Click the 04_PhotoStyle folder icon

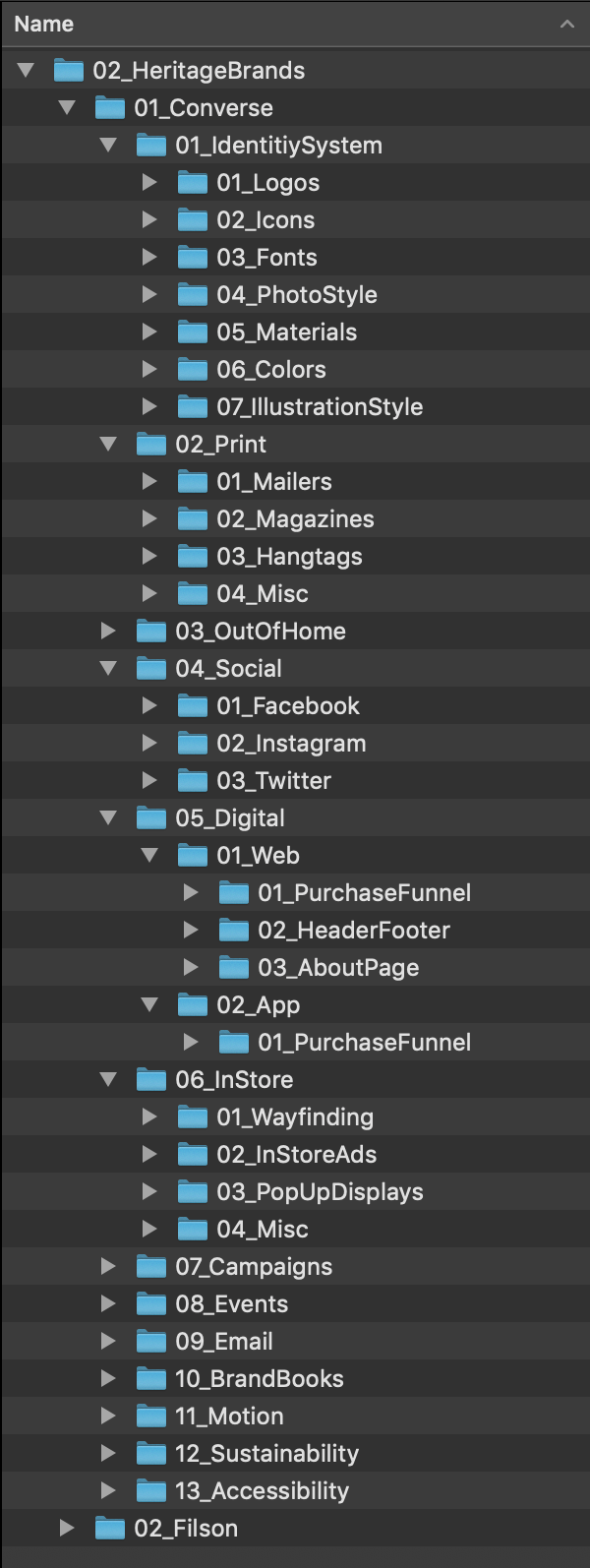coord(193,294)
